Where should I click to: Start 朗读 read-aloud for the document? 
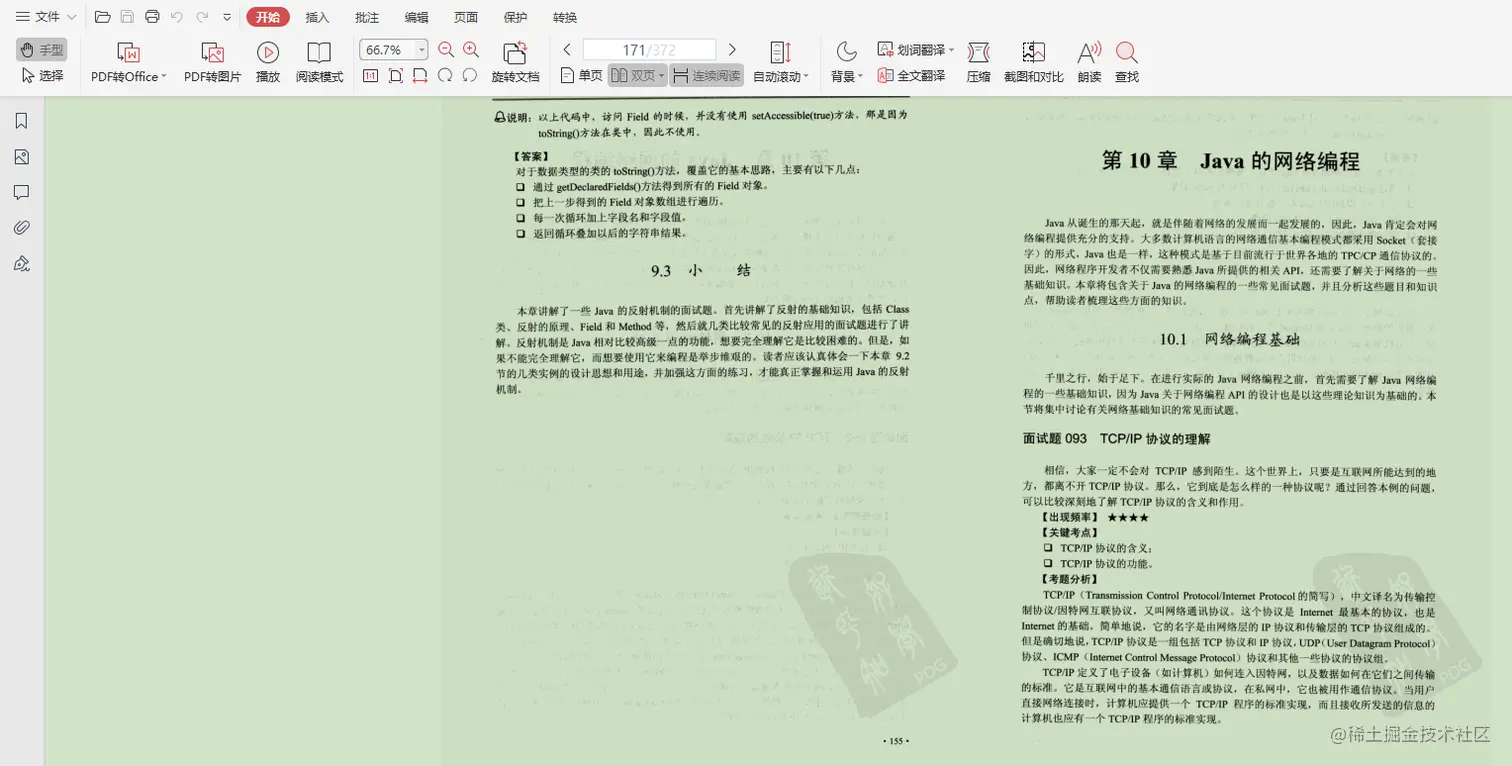coord(1089,60)
